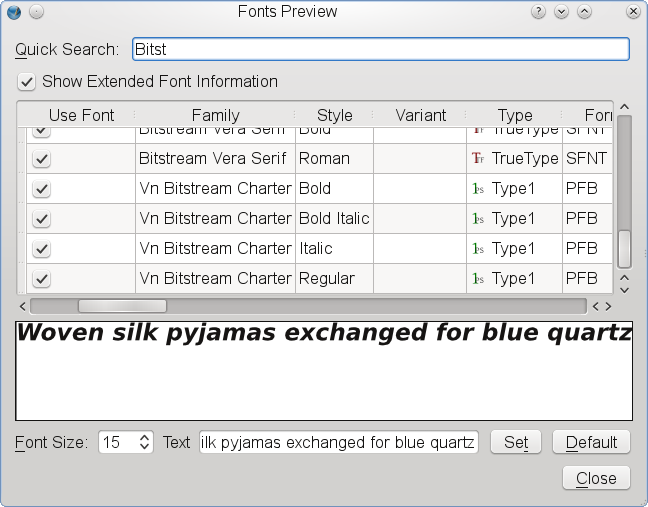Screen dimensions: 648x507
Task: Click the horizontal scrollbar left arrow
Action: [23, 306]
